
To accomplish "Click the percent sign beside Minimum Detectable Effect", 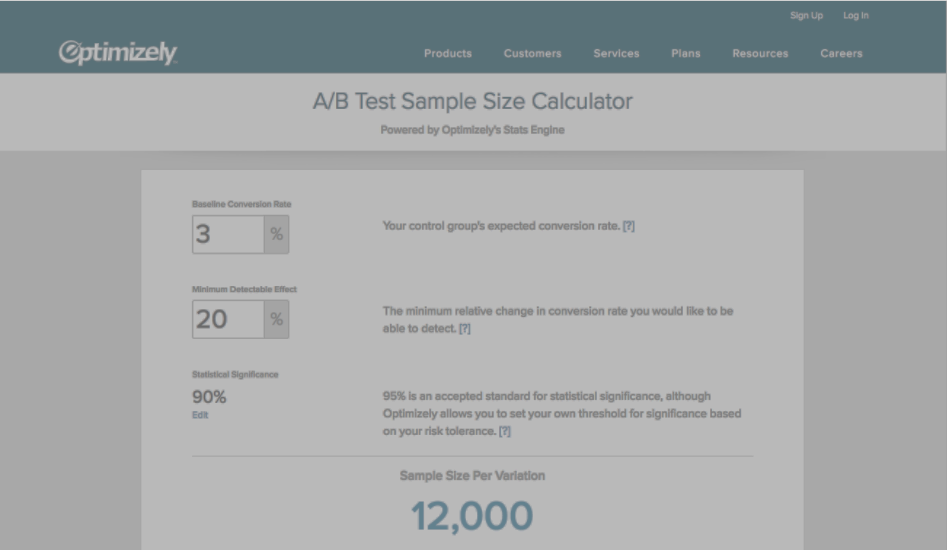I will 277,319.
